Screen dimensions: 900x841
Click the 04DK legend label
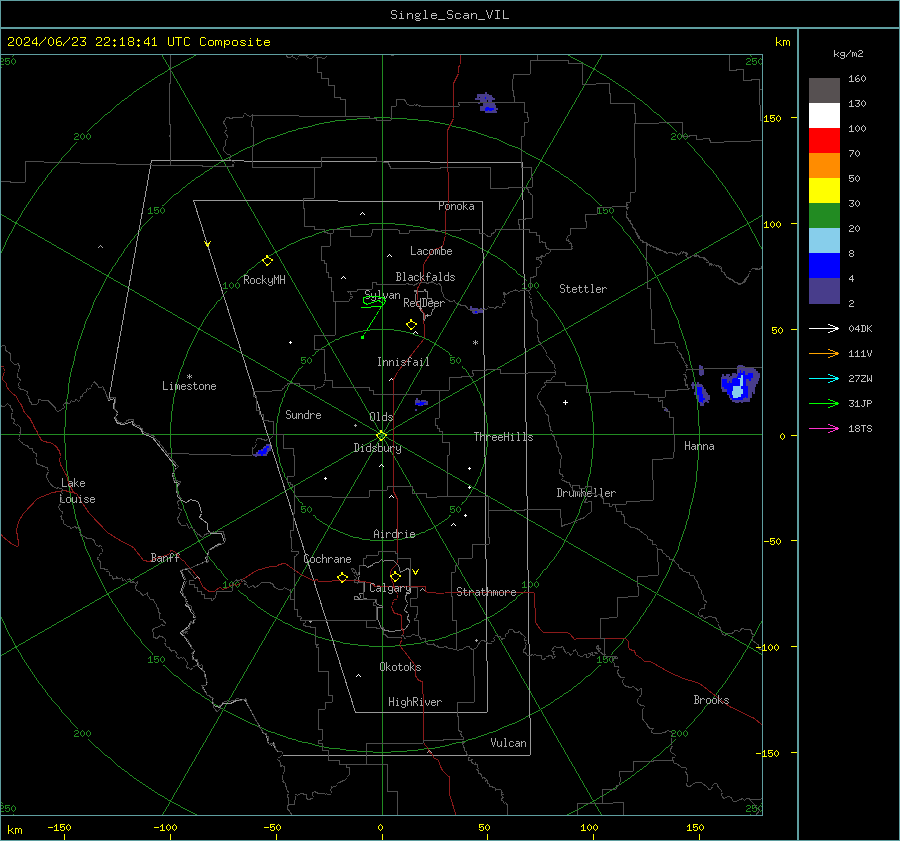coord(860,329)
